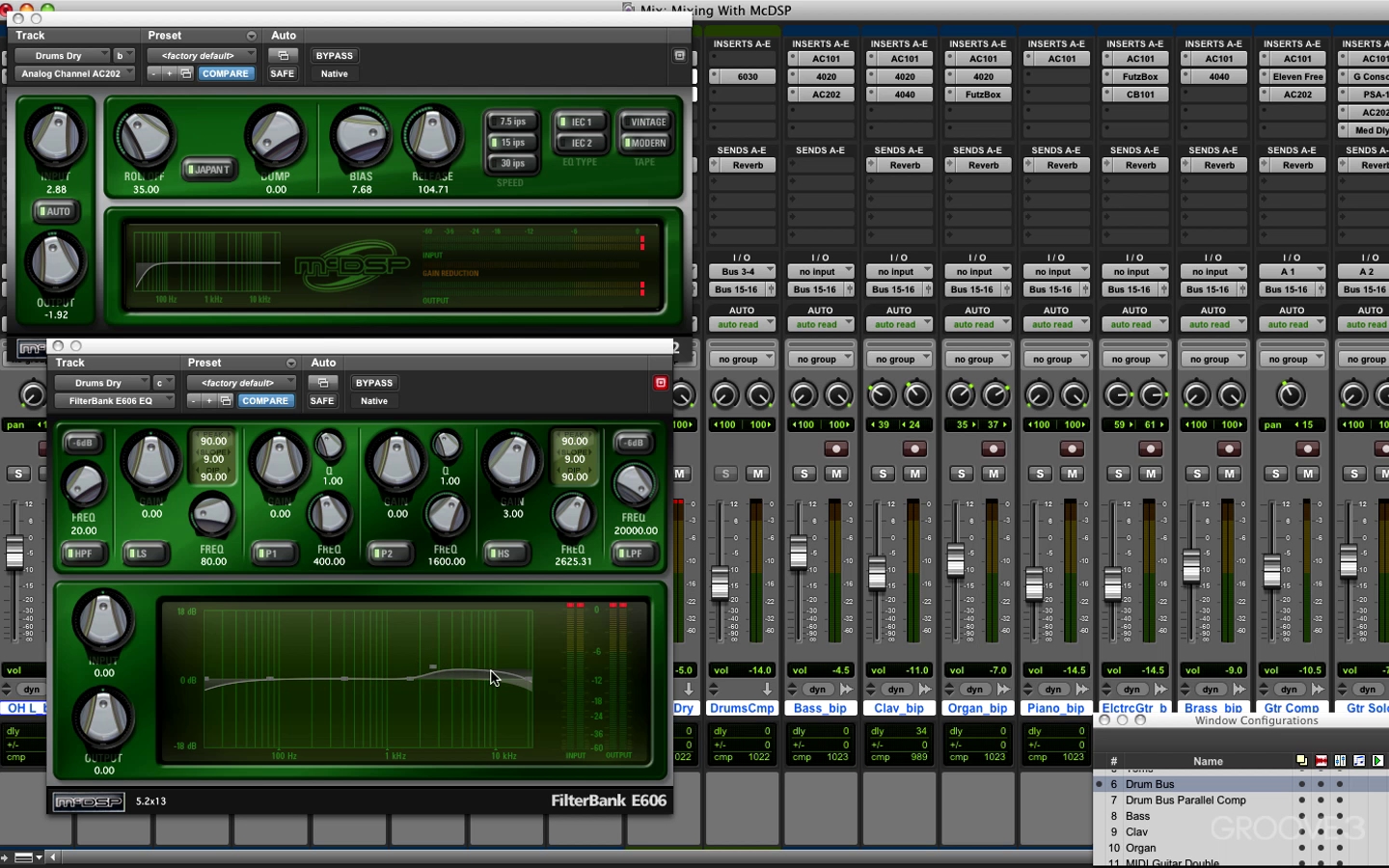This screenshot has width=1389, height=868.
Task: Click the copy settings icon in FilterBank preset row
Action: pos(226,400)
